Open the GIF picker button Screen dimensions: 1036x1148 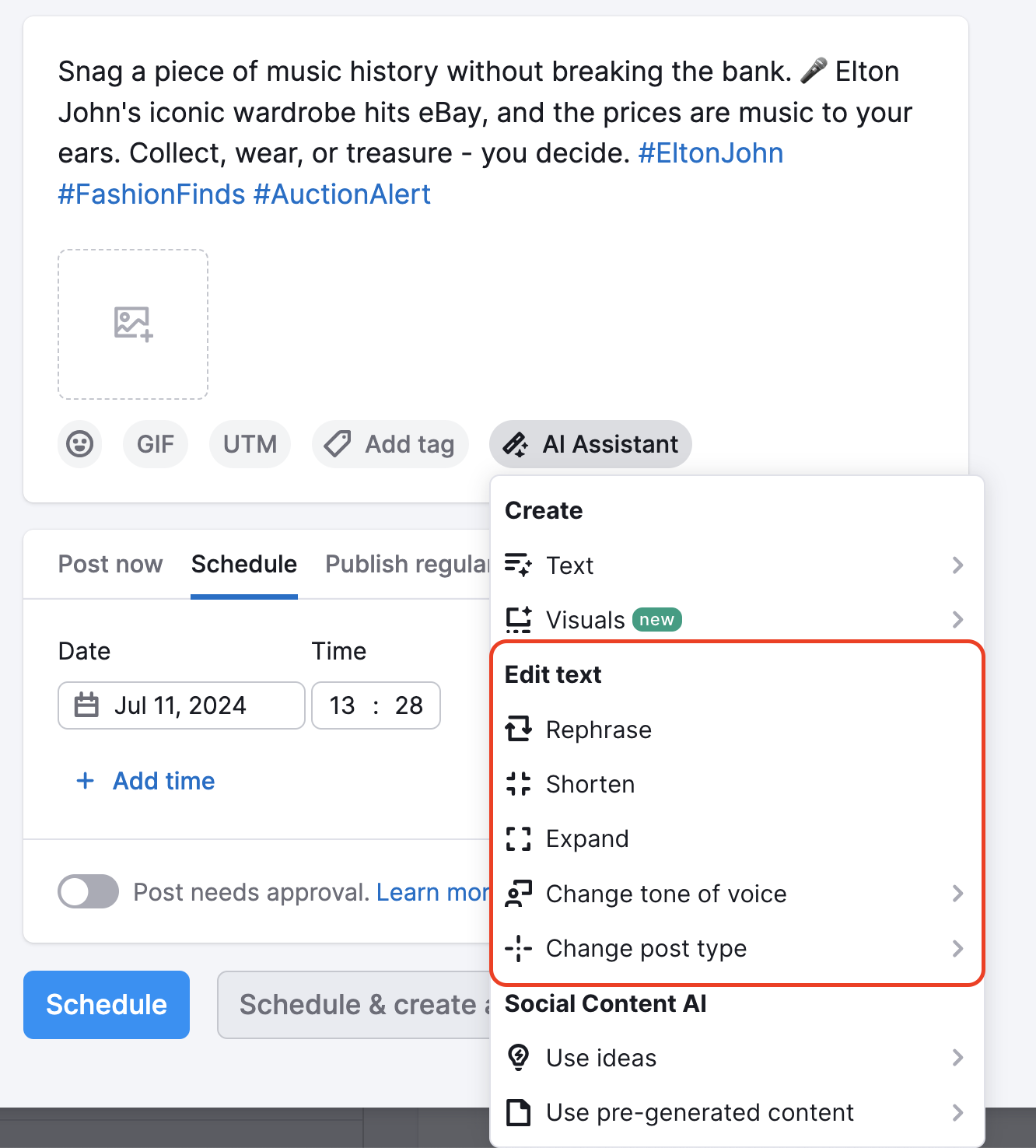pyautogui.click(x=156, y=444)
